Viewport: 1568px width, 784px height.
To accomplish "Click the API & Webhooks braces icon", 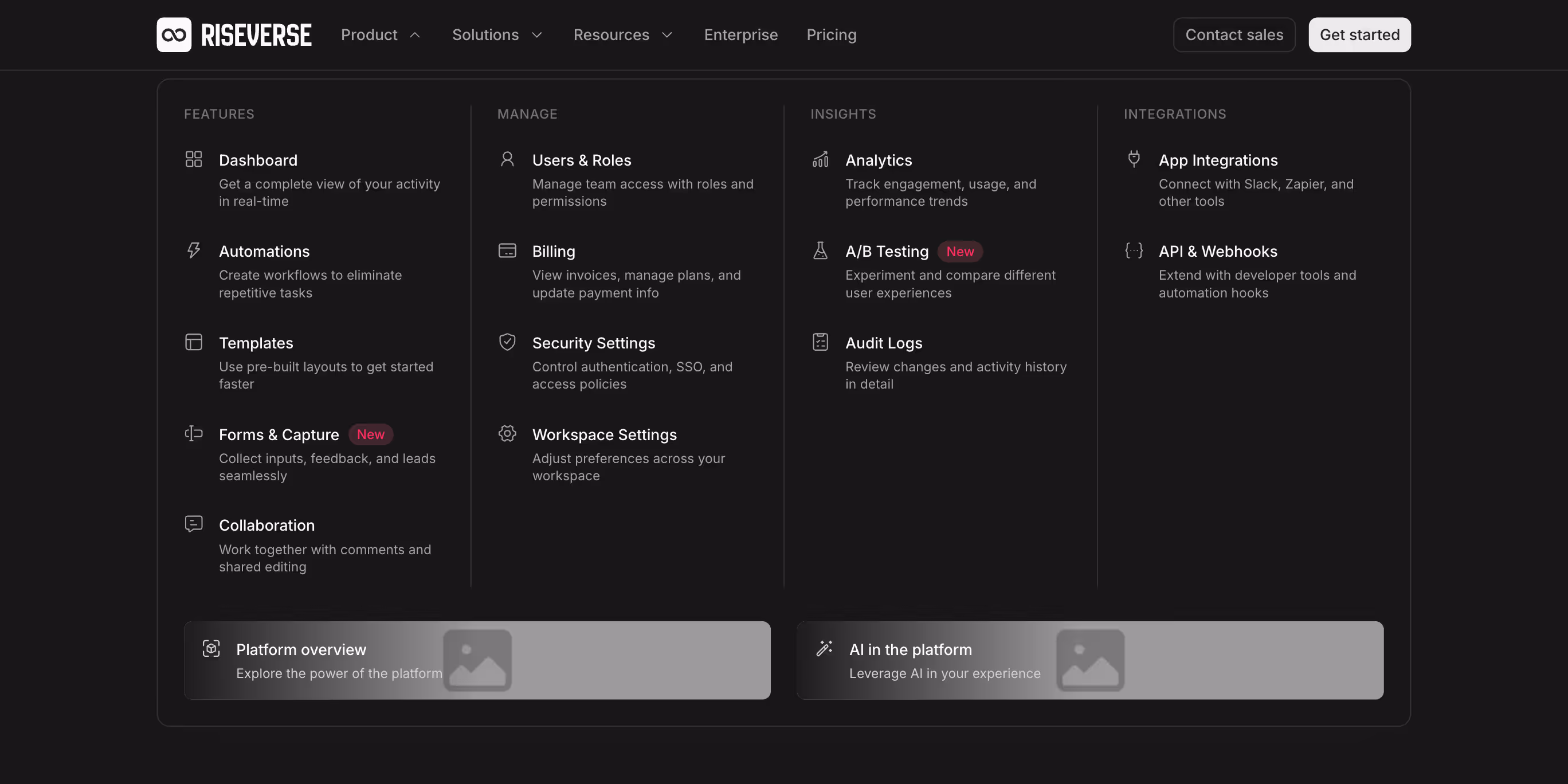I will [x=1134, y=250].
